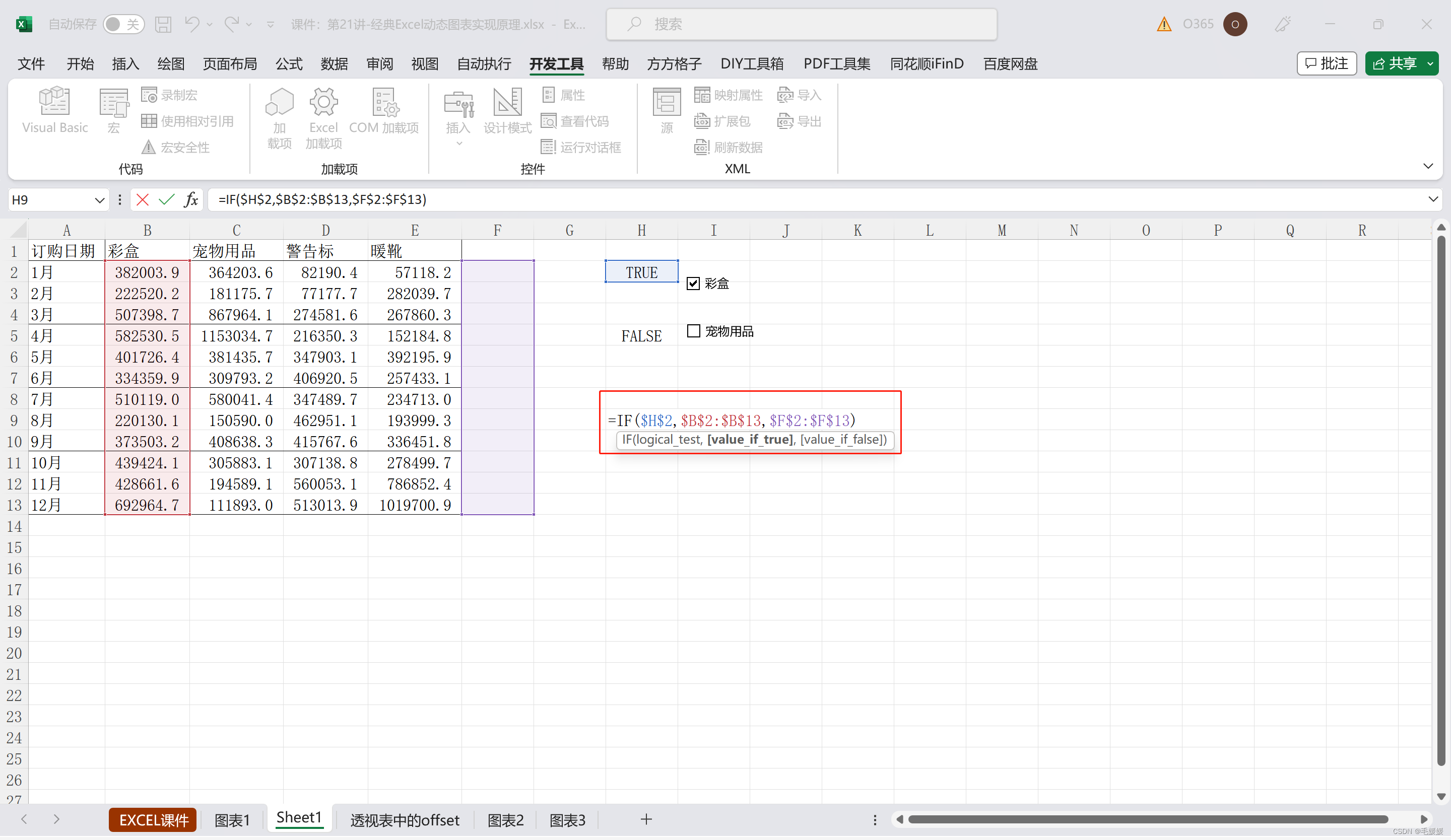Click XML Import (导入)
Viewport: 1451px width, 840px height.
tap(799, 95)
